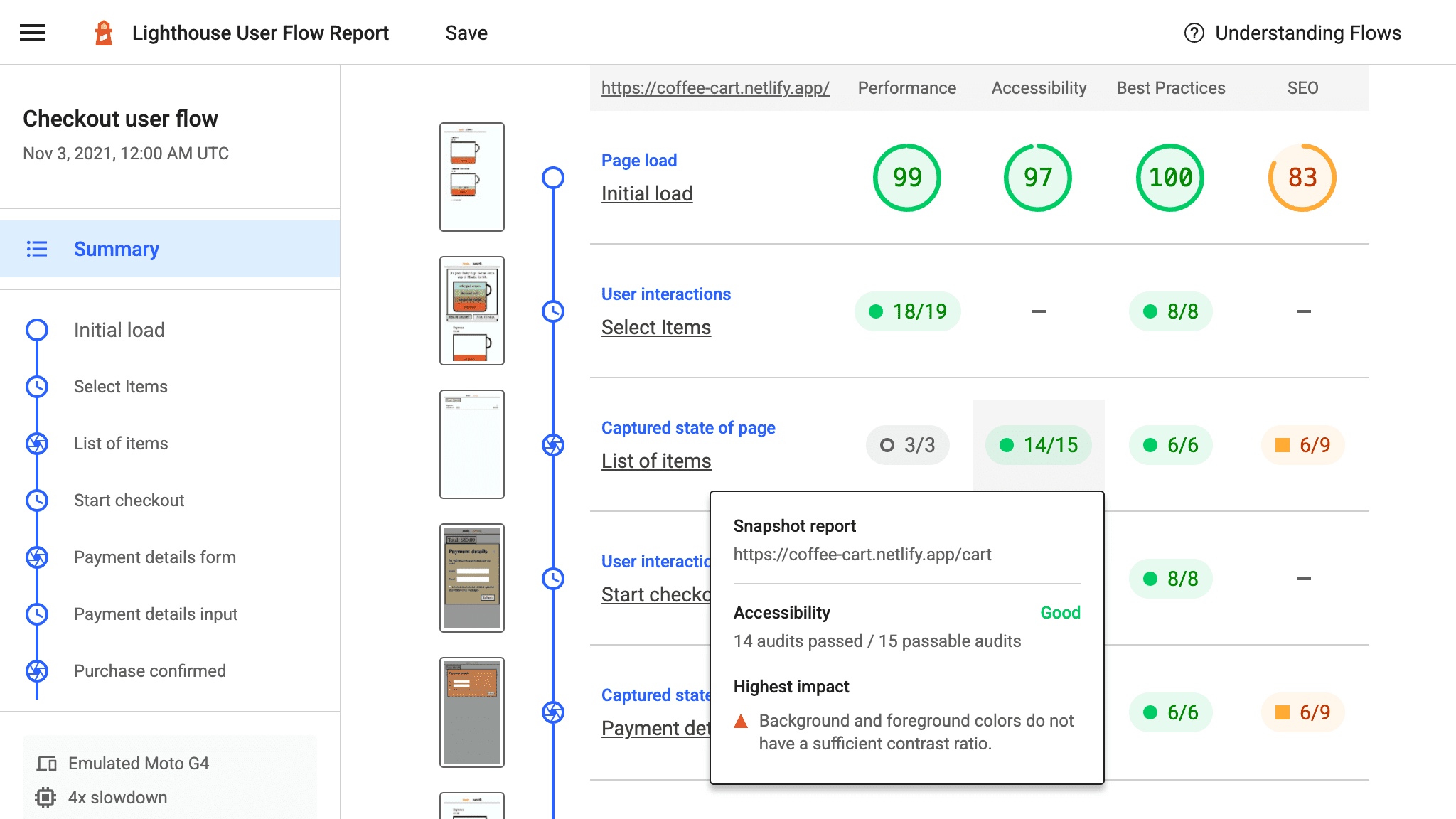Click the Summary list icon in sidebar
Image resolution: width=1456 pixels, height=819 pixels.
[x=37, y=249]
